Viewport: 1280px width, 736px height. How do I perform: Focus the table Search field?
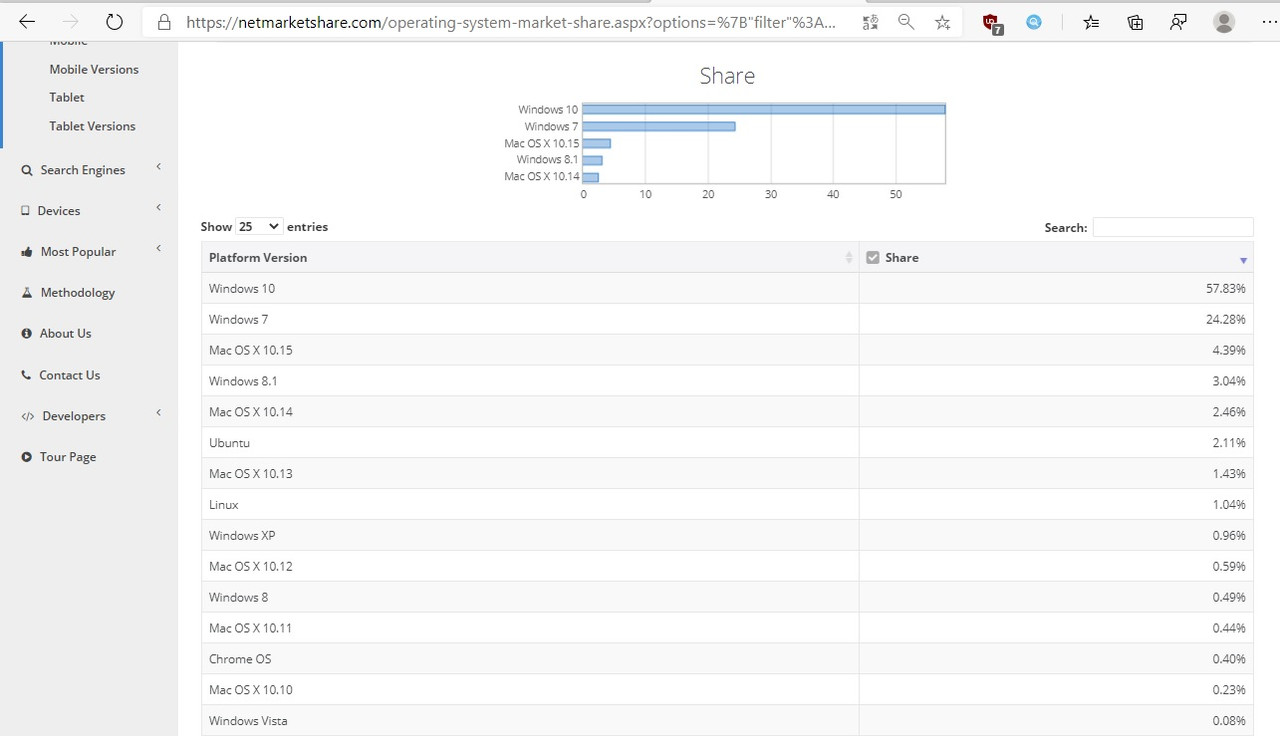[x=1173, y=227]
